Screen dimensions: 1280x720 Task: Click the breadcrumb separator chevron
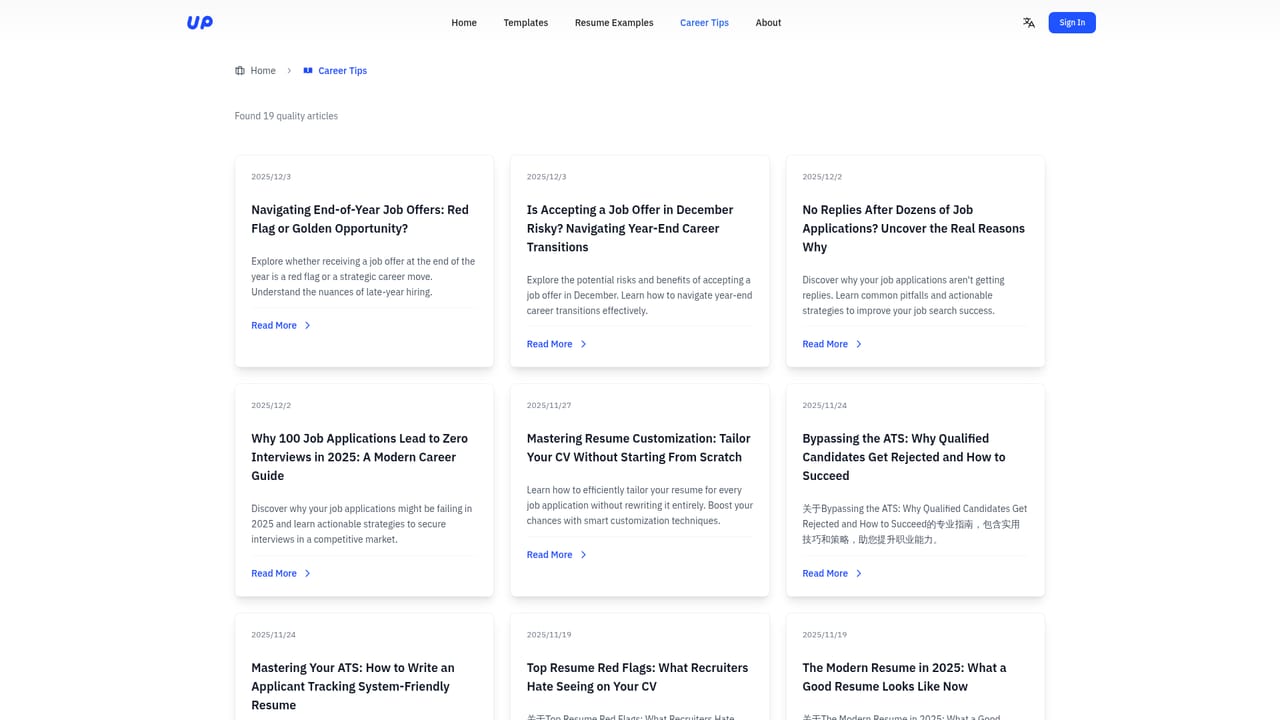click(x=289, y=71)
